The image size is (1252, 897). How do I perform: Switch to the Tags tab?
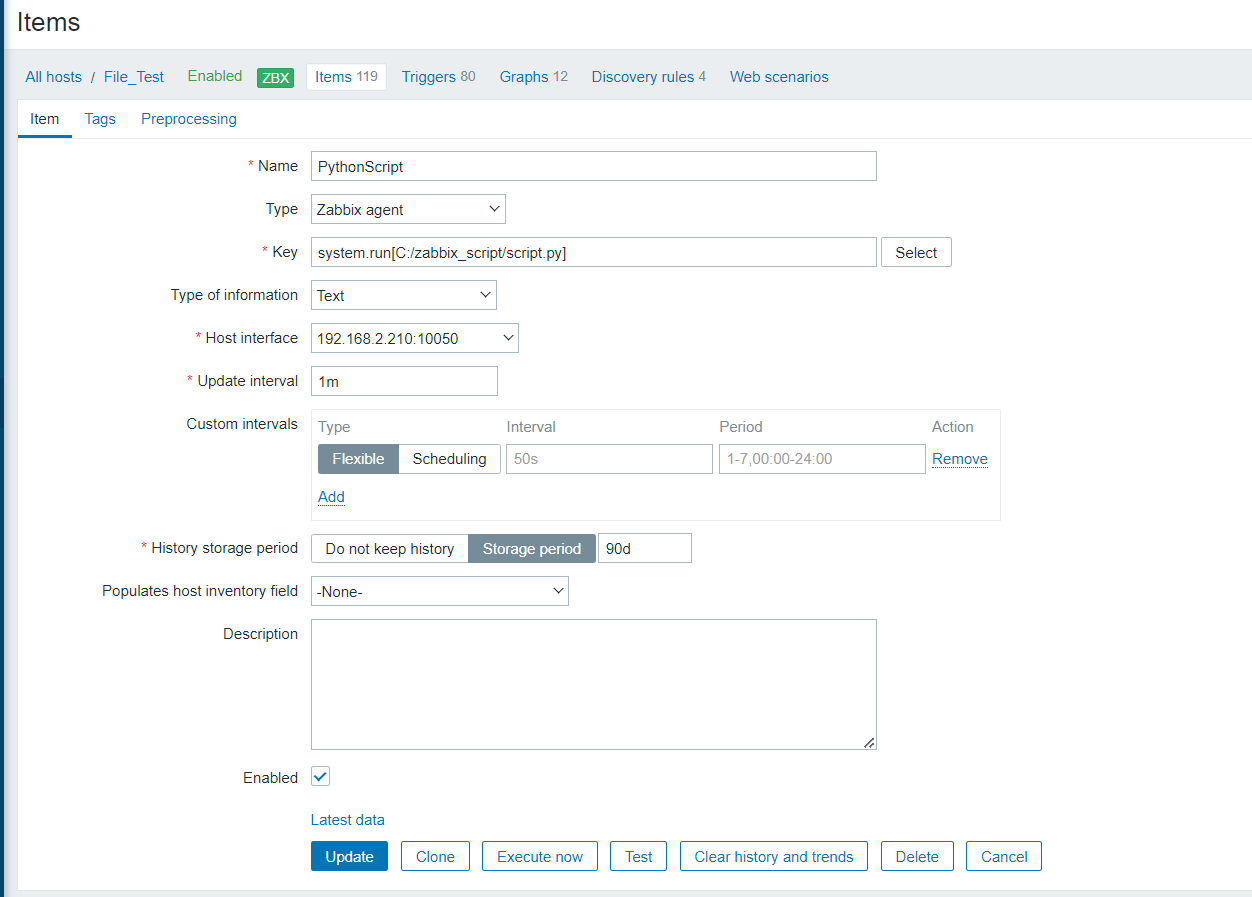click(100, 119)
